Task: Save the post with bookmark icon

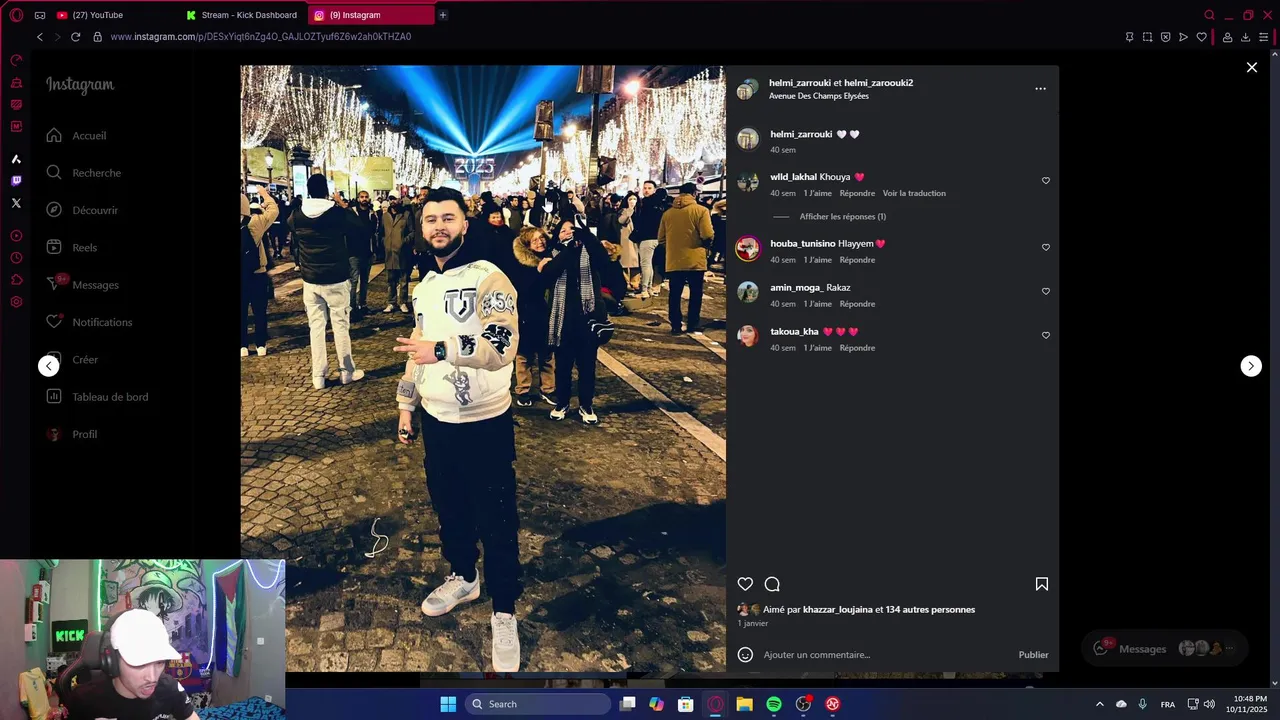Action: (1041, 584)
